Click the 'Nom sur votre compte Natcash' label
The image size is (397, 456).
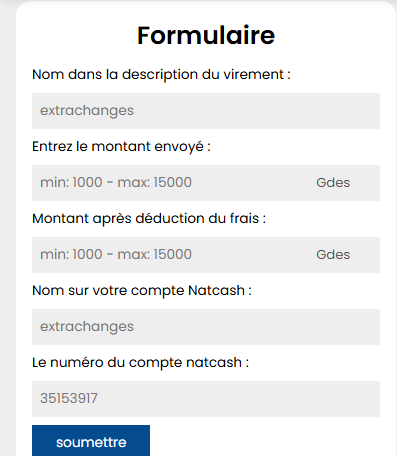[x=142, y=291]
